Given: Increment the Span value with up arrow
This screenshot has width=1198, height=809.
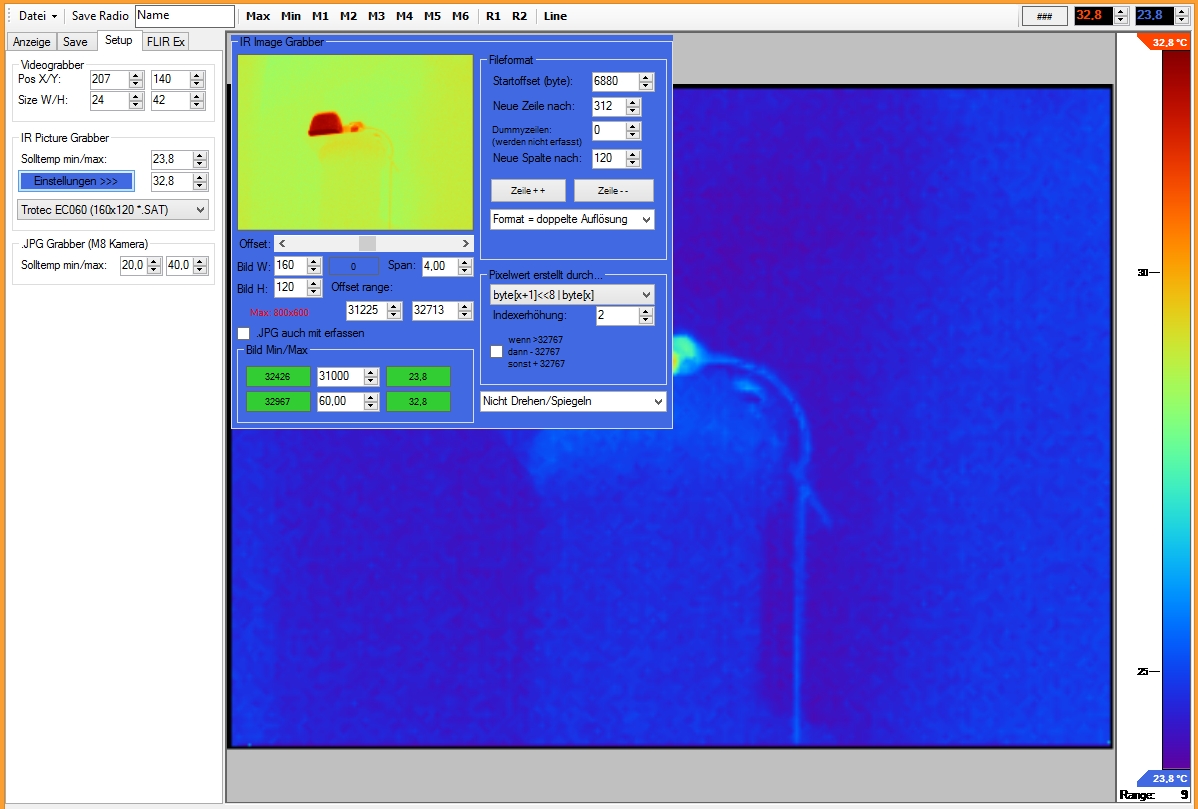Looking at the screenshot, I should pos(464,262).
